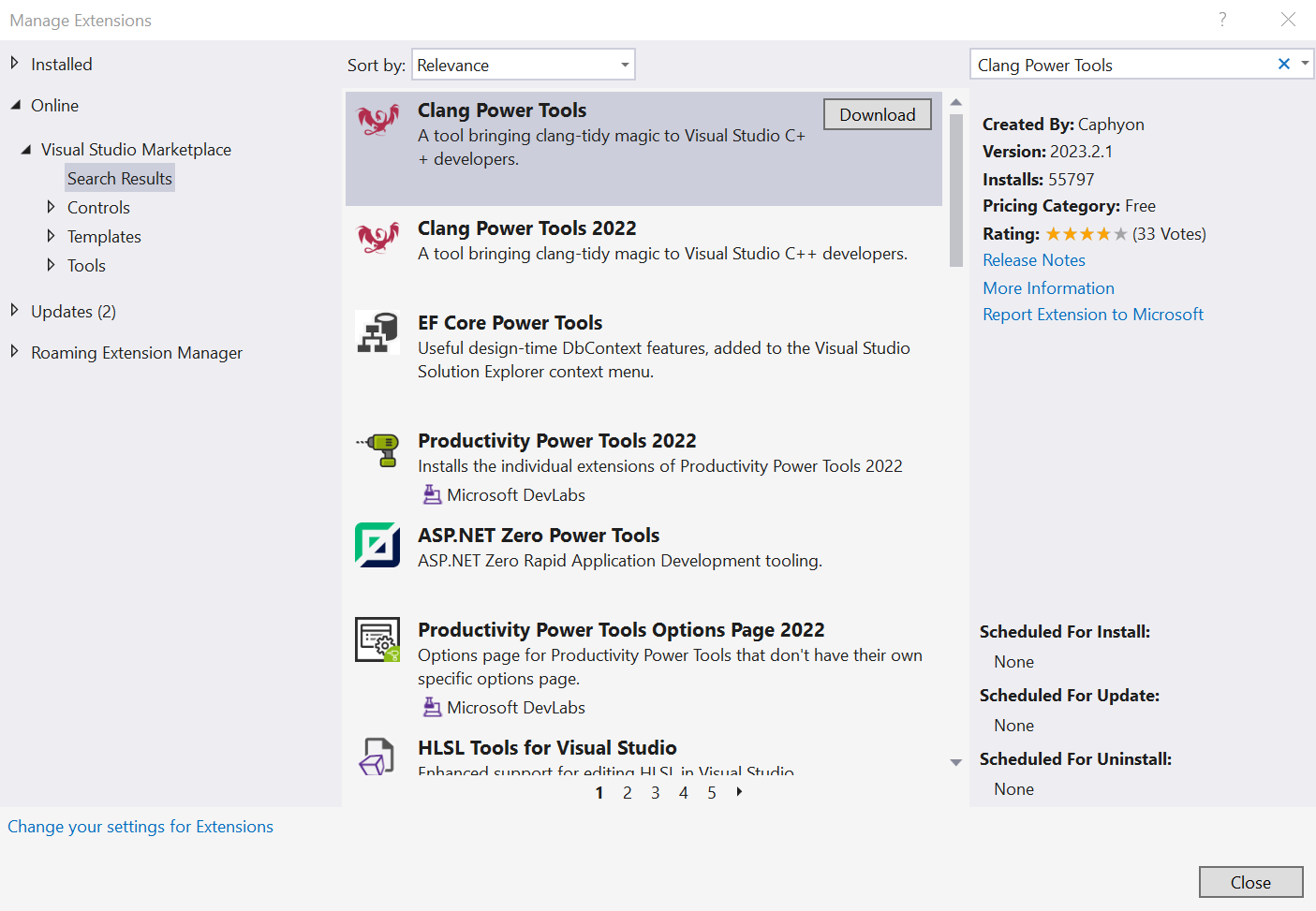Image resolution: width=1316 pixels, height=911 pixels.
Task: Collapse the Visual Studio Marketplace node
Action: coord(25,149)
